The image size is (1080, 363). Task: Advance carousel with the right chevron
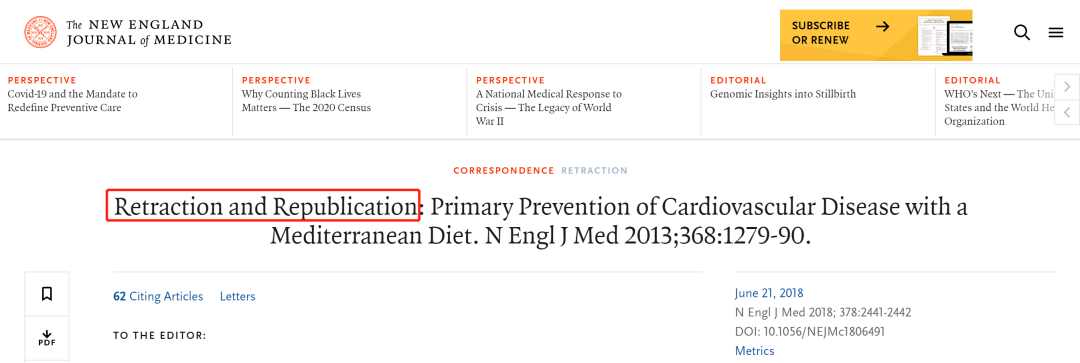(x=1067, y=87)
